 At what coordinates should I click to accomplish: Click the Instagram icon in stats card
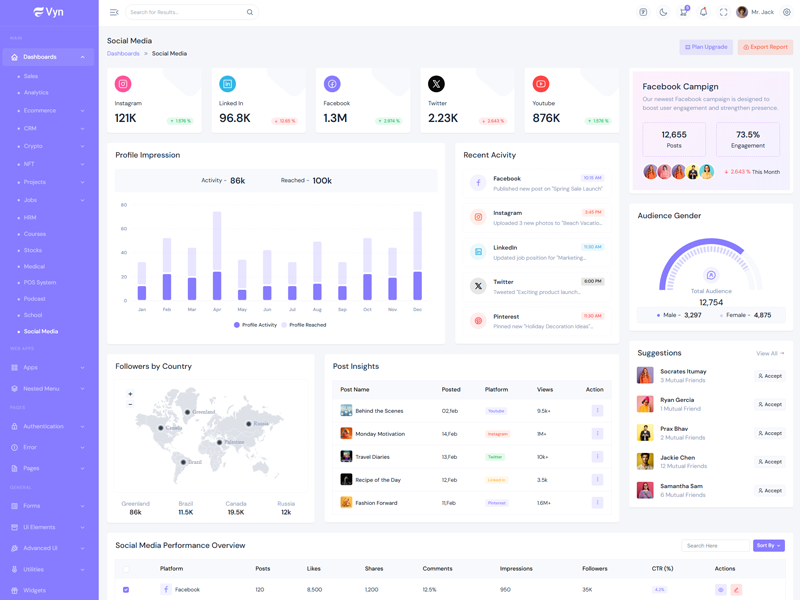123,84
